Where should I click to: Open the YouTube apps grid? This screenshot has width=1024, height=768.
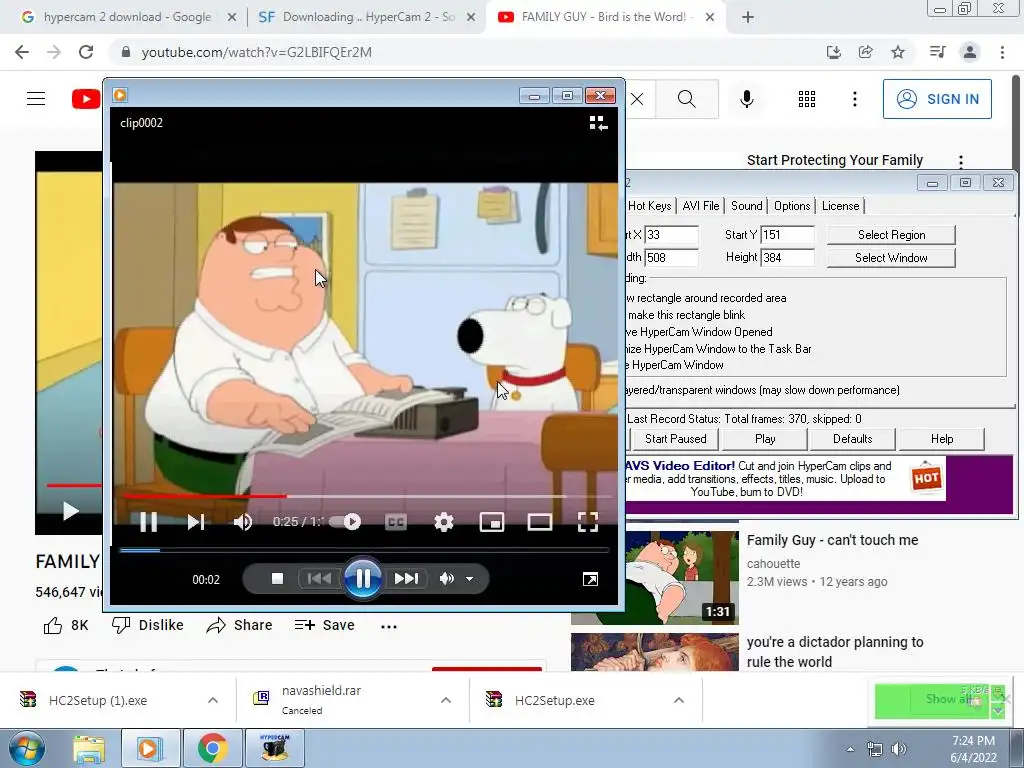click(x=807, y=99)
